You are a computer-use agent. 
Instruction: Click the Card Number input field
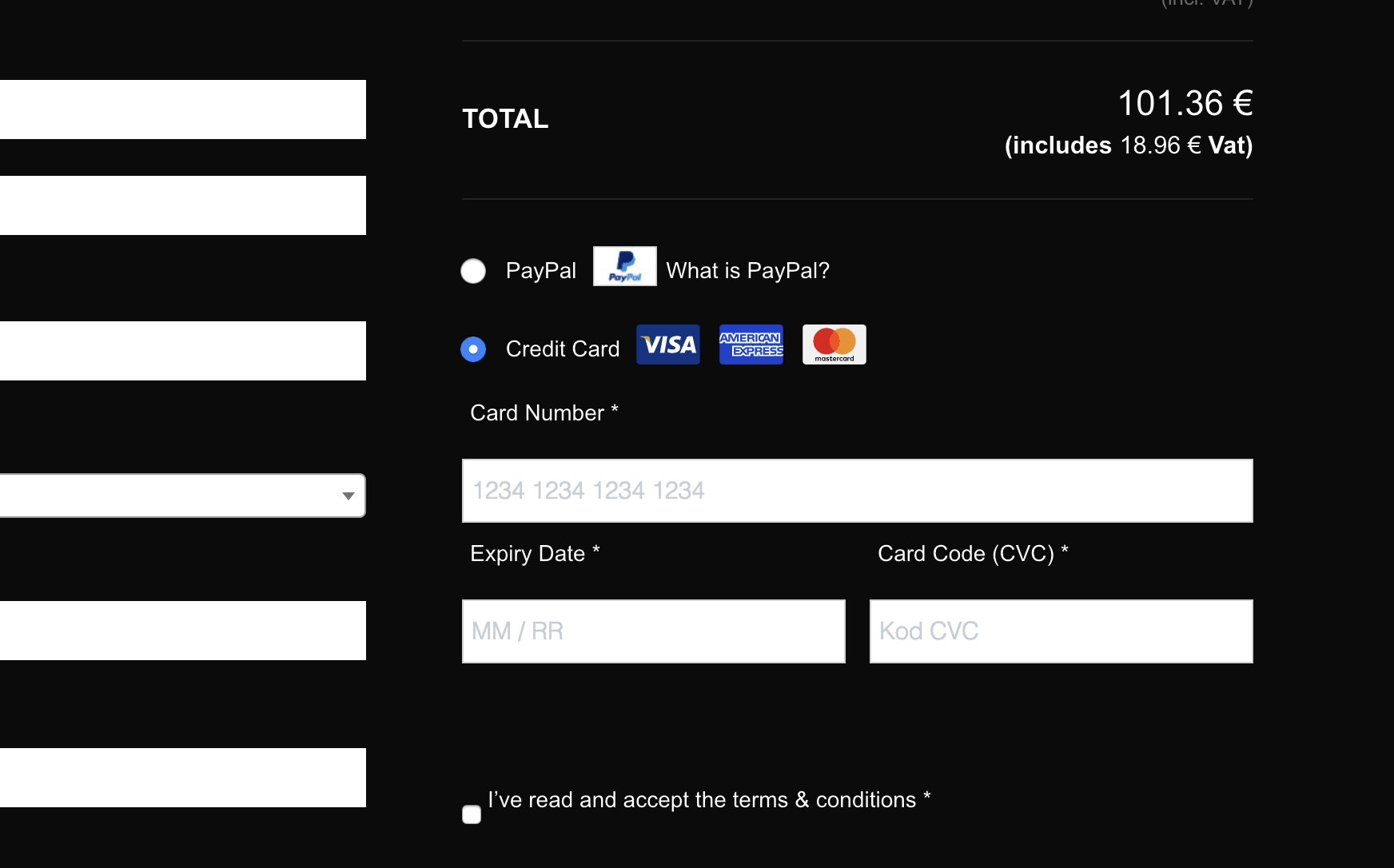[x=857, y=490]
